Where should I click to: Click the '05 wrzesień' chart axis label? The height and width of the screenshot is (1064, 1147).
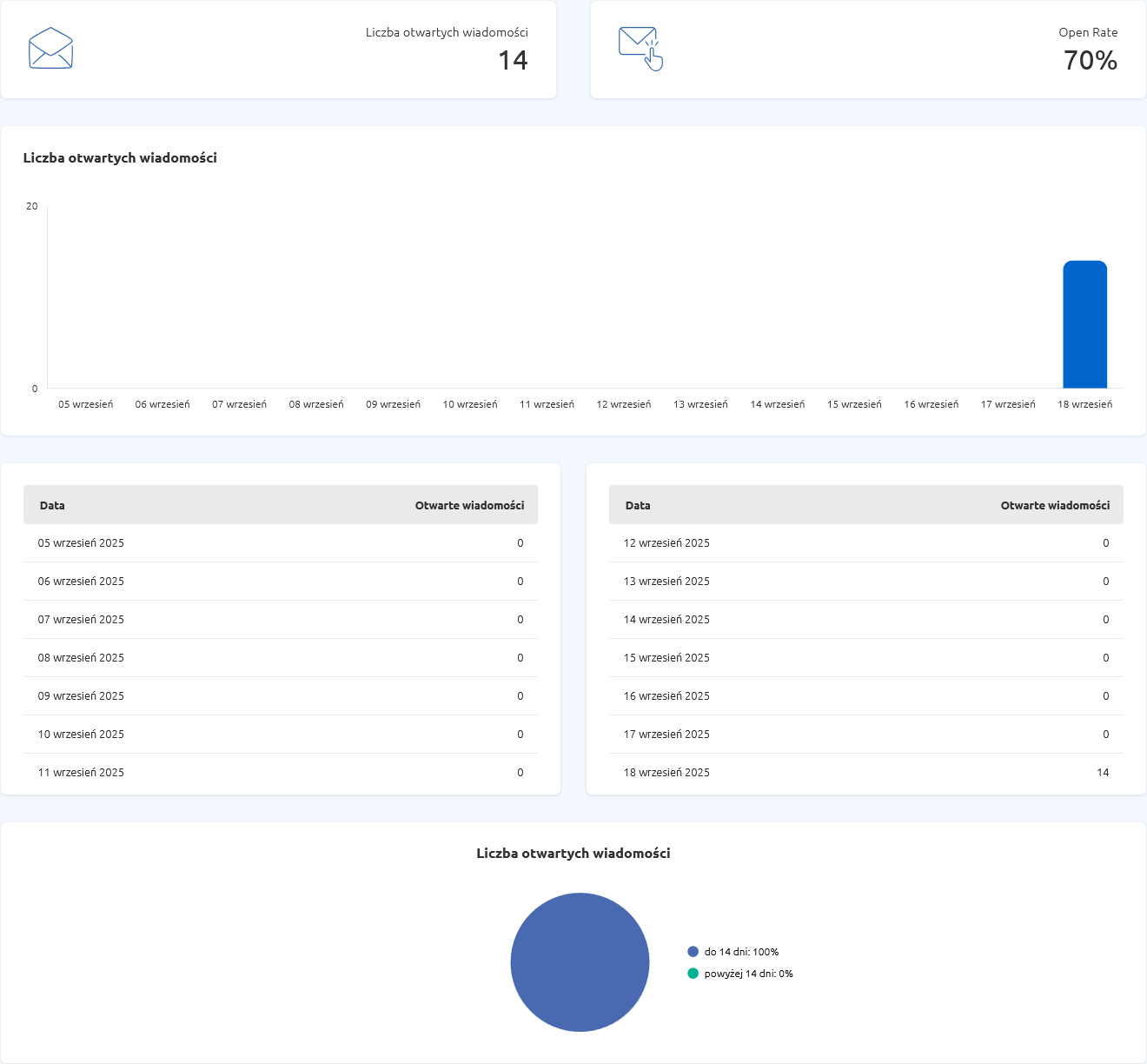[85, 404]
